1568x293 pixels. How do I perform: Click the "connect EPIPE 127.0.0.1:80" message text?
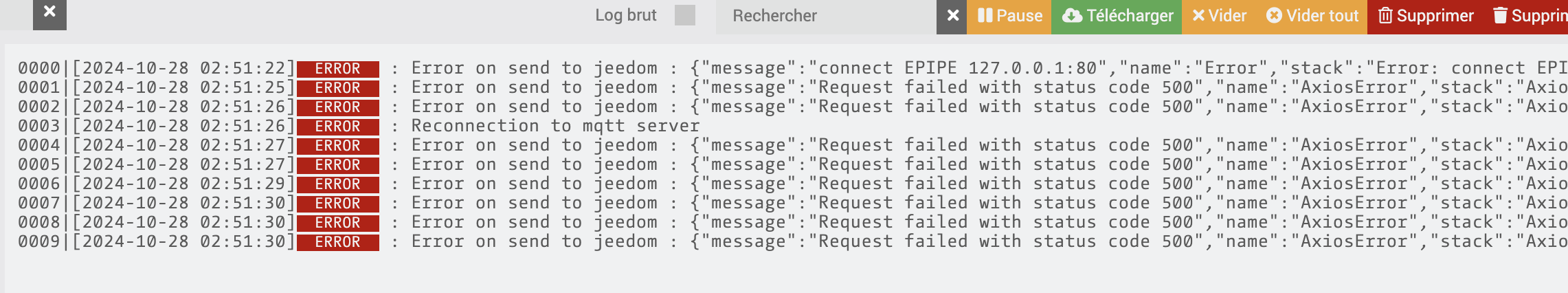958,68
